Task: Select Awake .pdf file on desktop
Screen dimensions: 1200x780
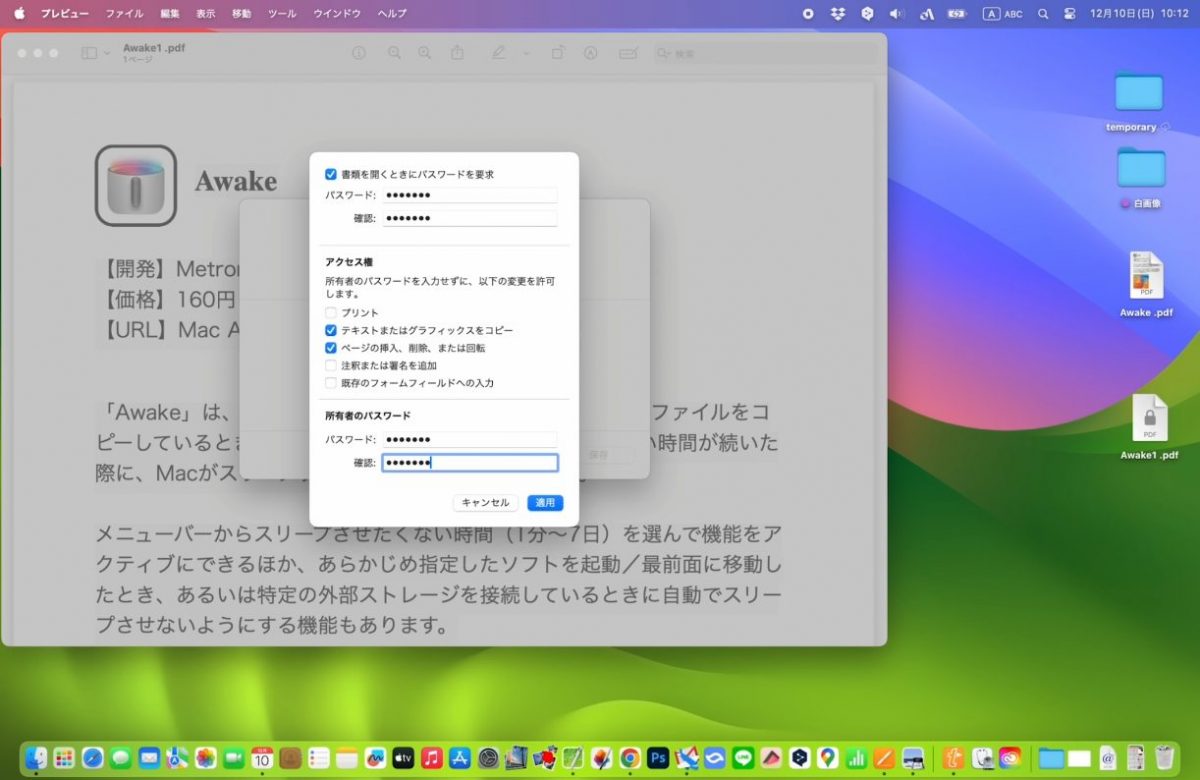Action: [1146, 276]
